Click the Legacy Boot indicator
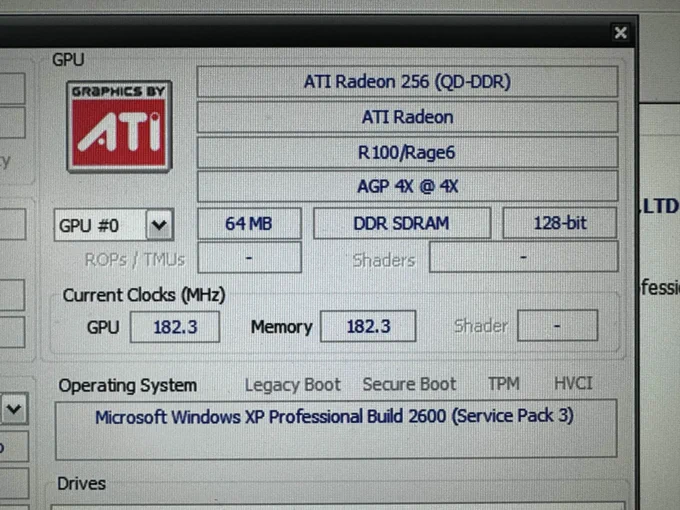This screenshot has height=510, width=680. click(x=293, y=385)
